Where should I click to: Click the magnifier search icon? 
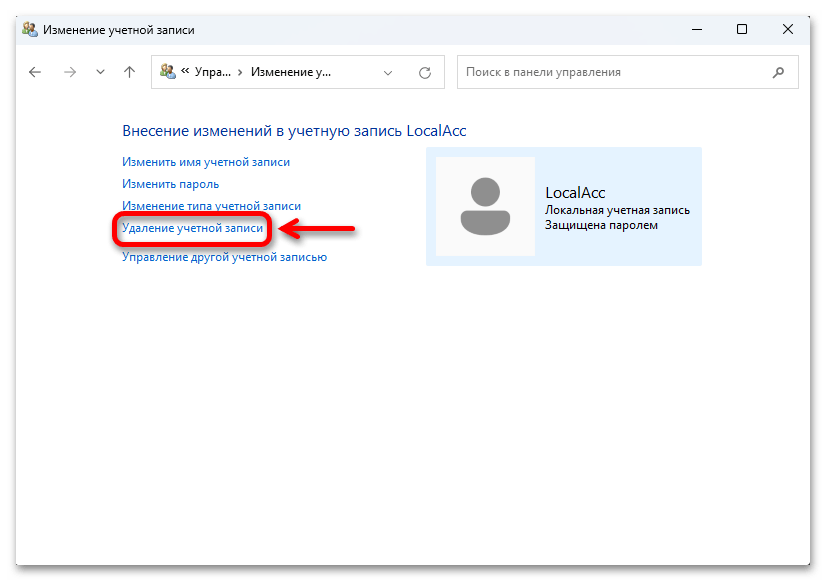778,72
